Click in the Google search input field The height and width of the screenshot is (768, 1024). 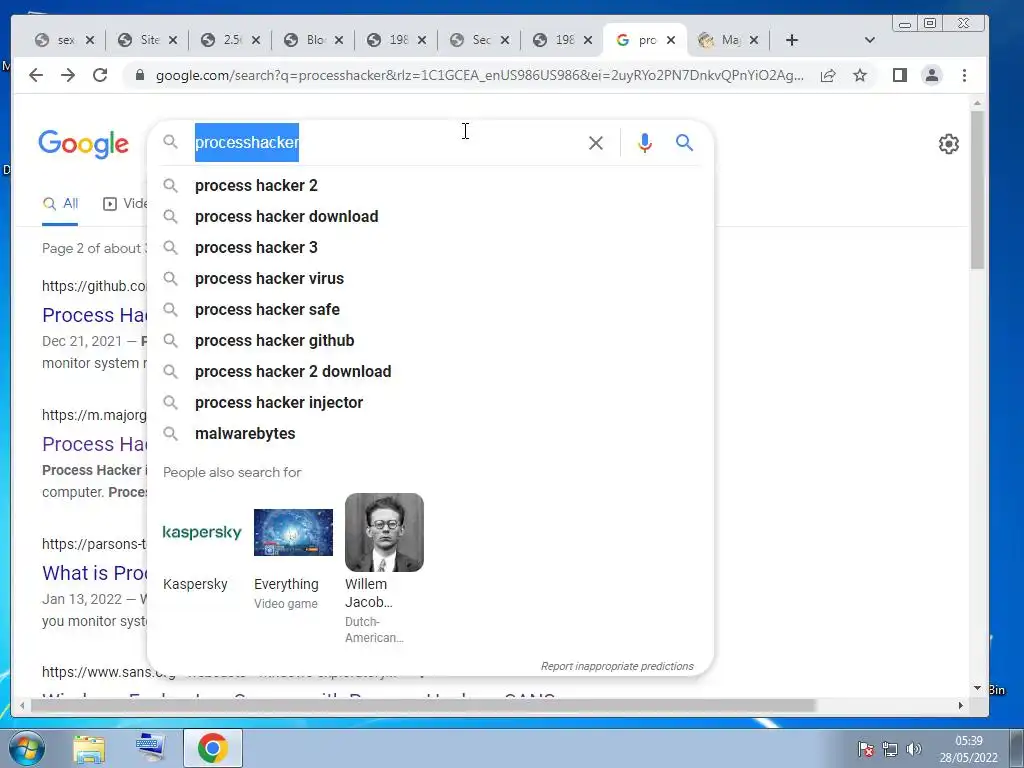click(385, 142)
